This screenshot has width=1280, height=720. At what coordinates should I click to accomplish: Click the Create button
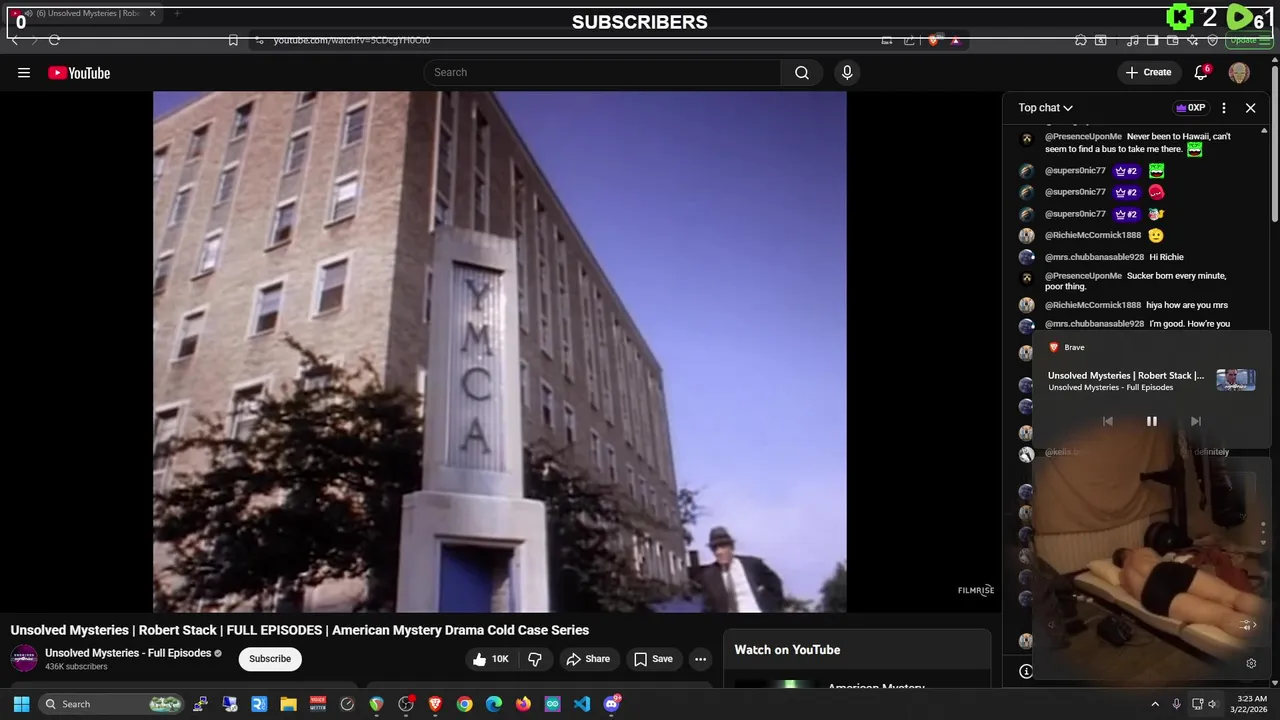point(1148,72)
